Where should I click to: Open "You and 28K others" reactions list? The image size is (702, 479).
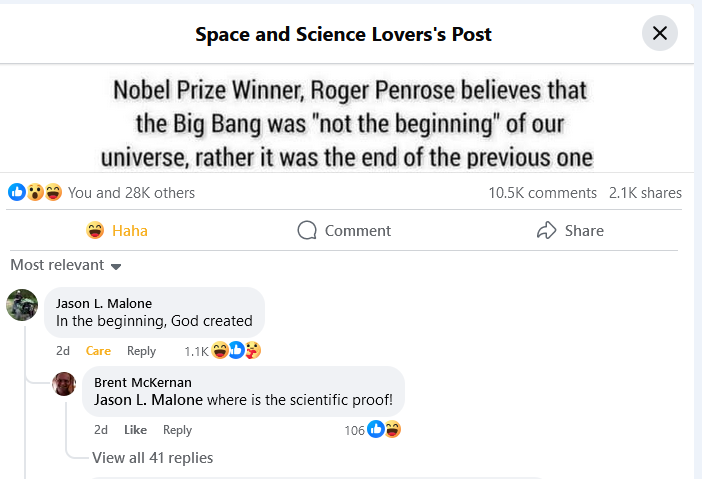131,193
